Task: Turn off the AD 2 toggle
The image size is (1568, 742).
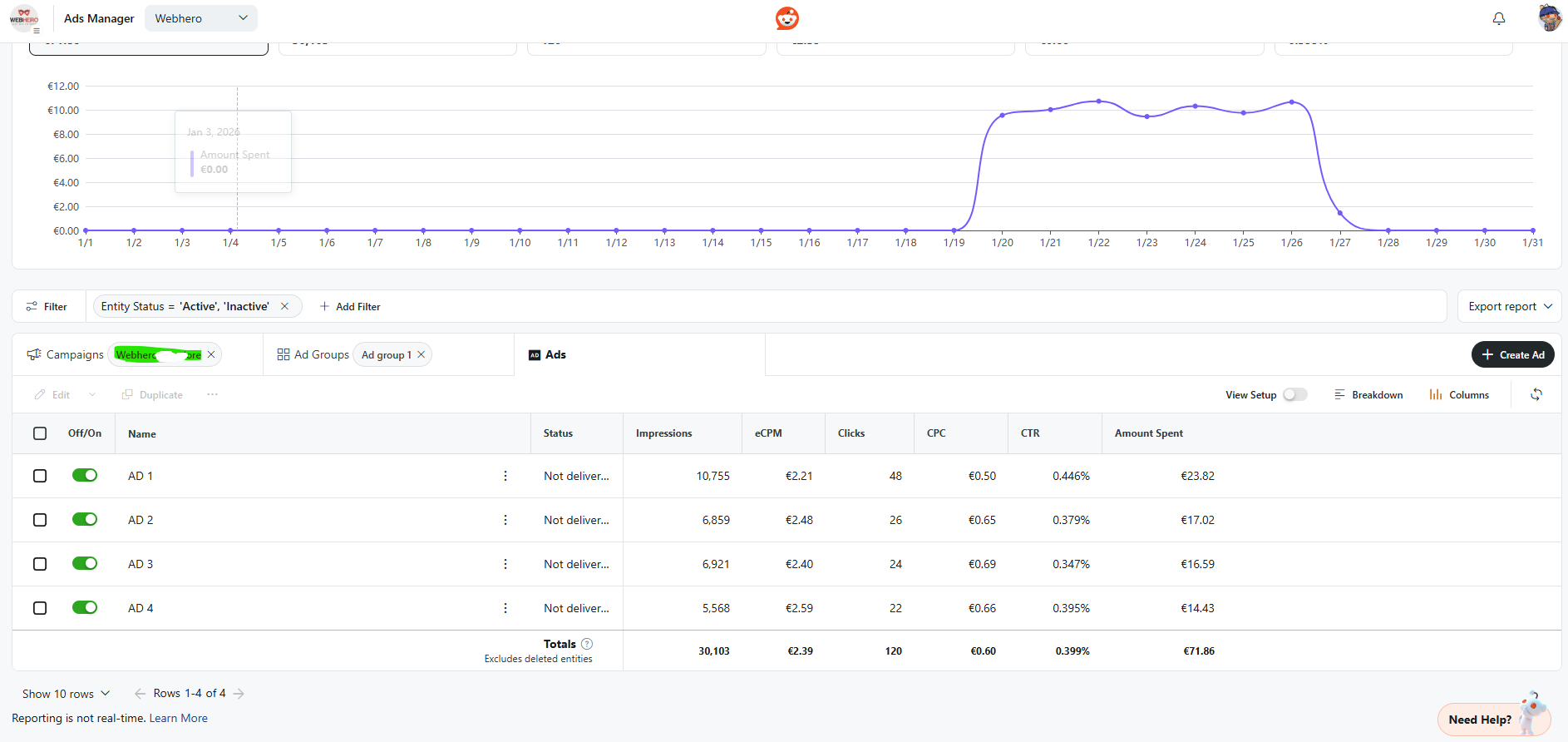Action: point(85,520)
